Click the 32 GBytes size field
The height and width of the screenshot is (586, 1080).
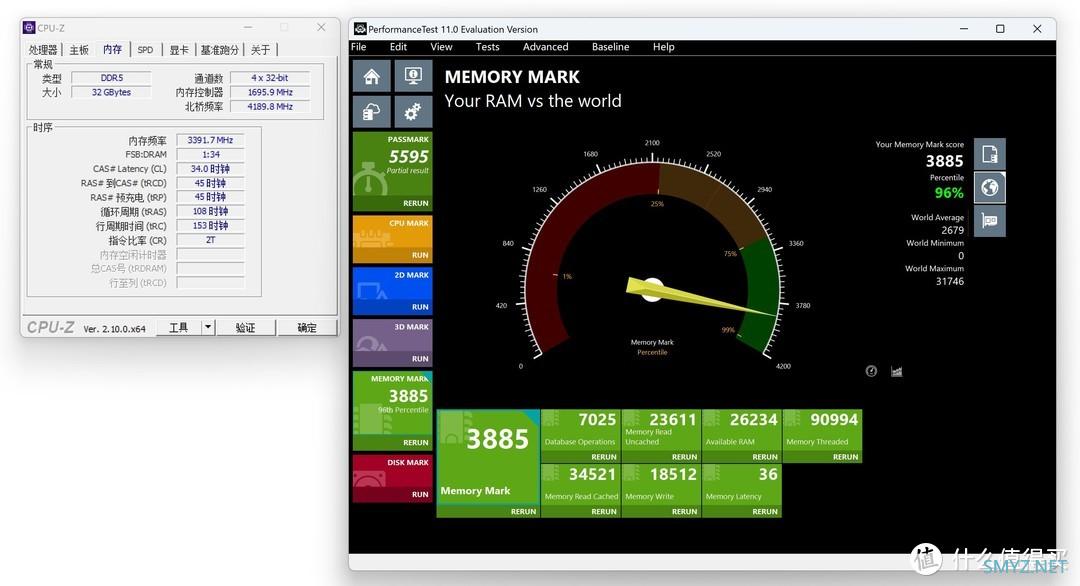pyautogui.click(x=111, y=92)
